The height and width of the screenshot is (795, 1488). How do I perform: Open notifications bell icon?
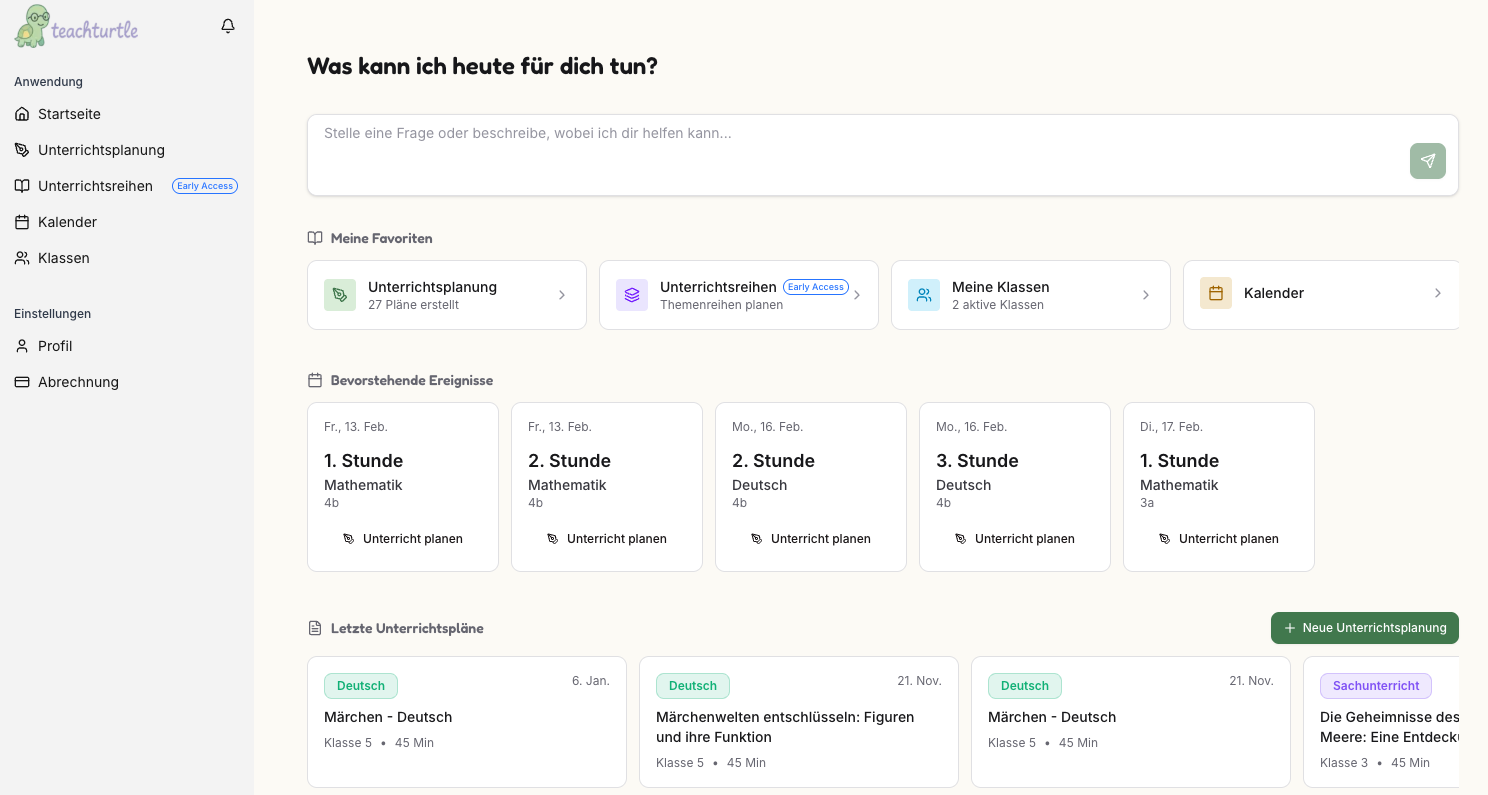tap(228, 26)
